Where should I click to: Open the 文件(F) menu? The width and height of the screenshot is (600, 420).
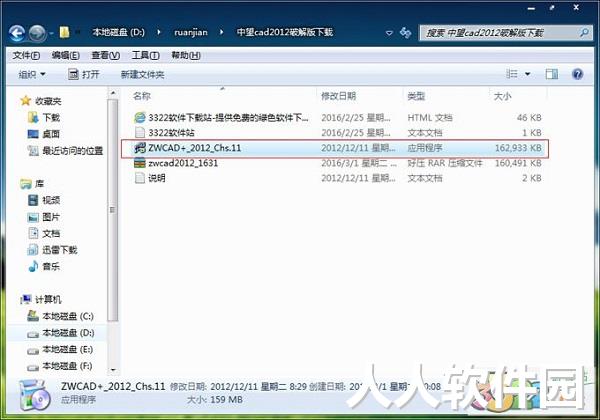click(x=26, y=56)
